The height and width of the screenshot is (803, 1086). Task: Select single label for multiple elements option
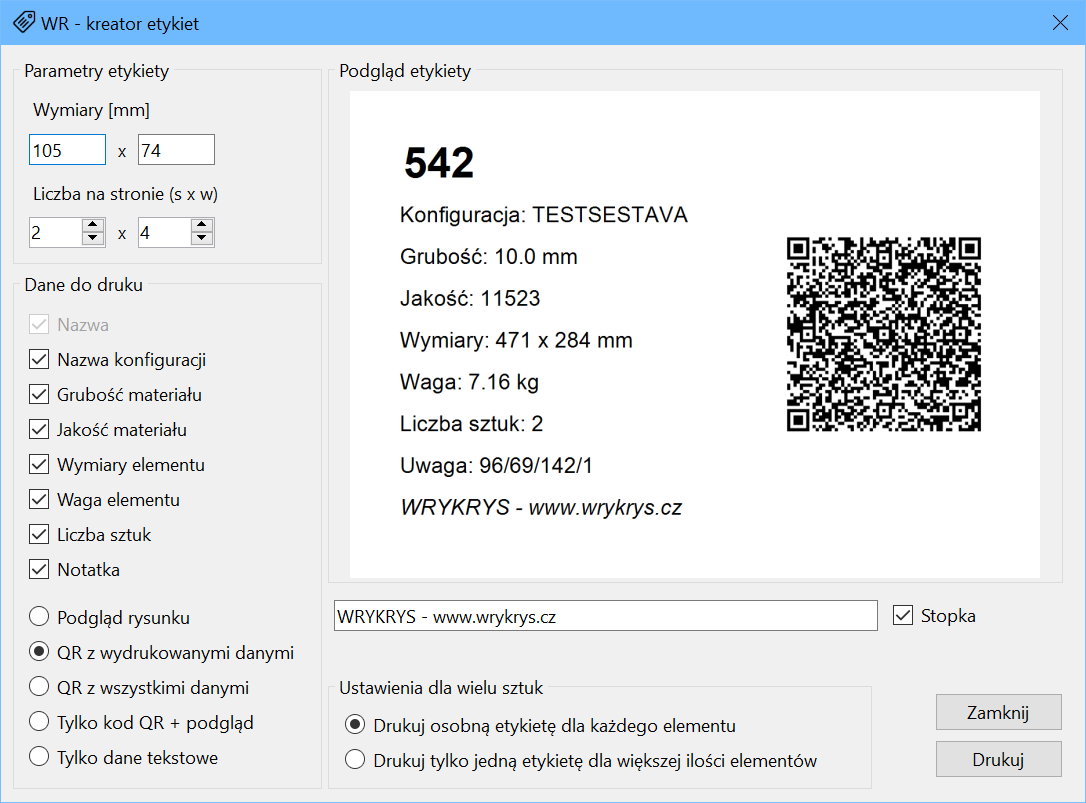pyautogui.click(x=355, y=761)
